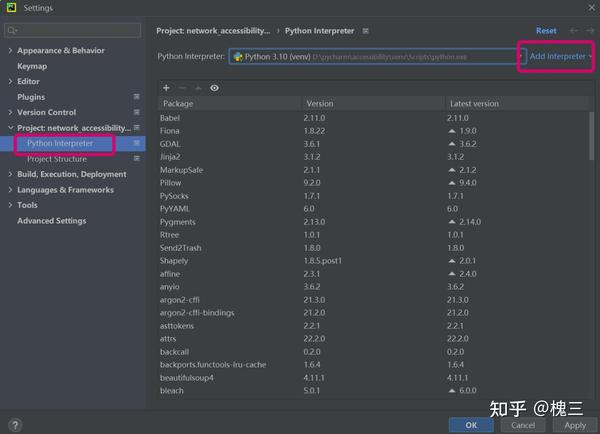
Task: Click project-level settings icon beside Plugins
Action: [137, 97]
